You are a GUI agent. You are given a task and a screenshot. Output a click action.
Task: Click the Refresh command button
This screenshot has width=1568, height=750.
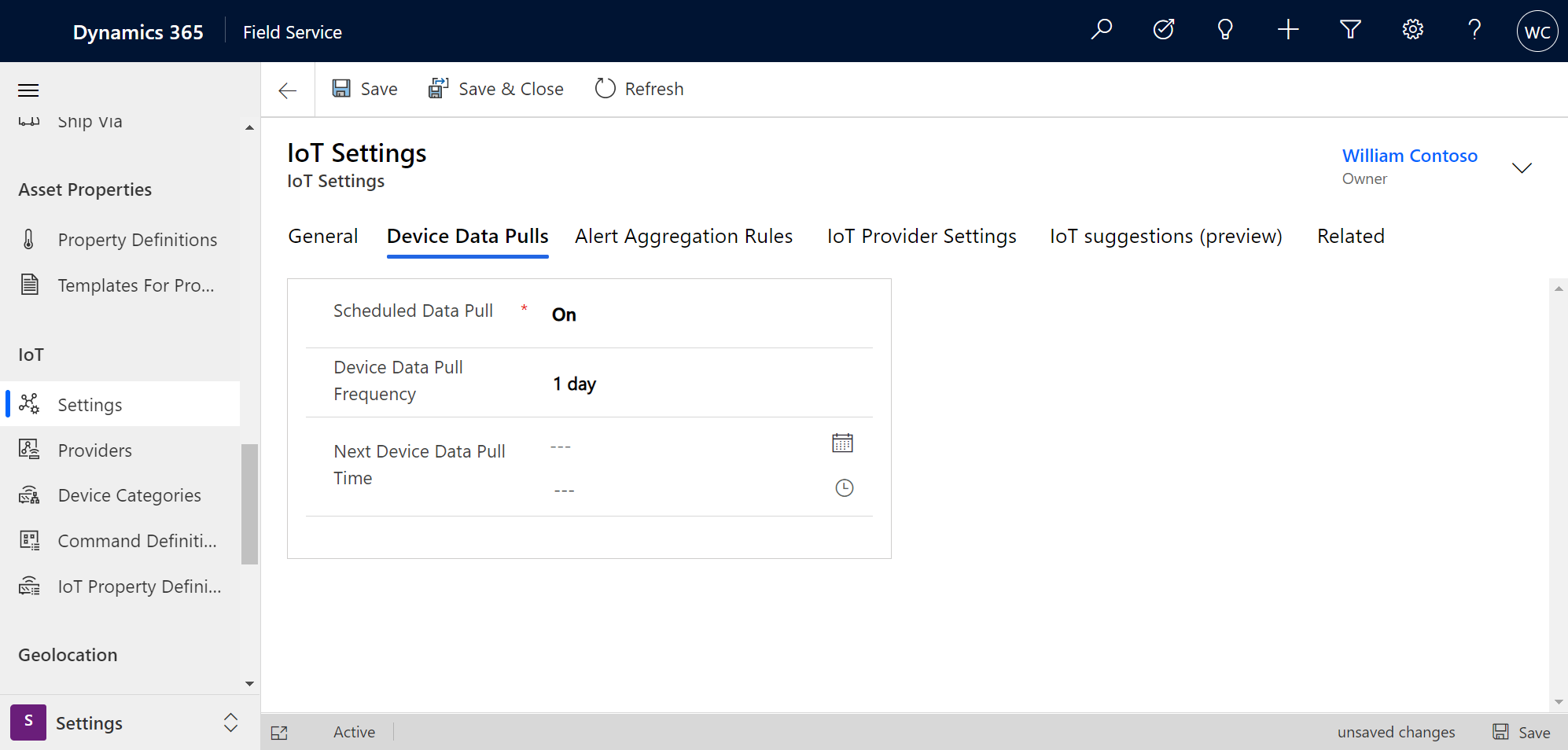click(x=639, y=89)
